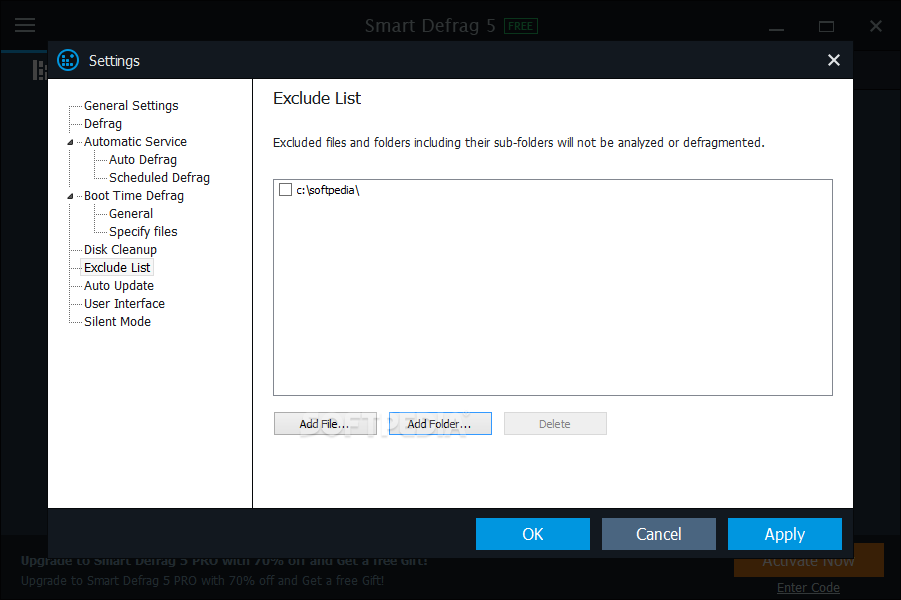Screen dimensions: 901x600
Task: Select Automatic Service tree item
Action: click(x=135, y=141)
